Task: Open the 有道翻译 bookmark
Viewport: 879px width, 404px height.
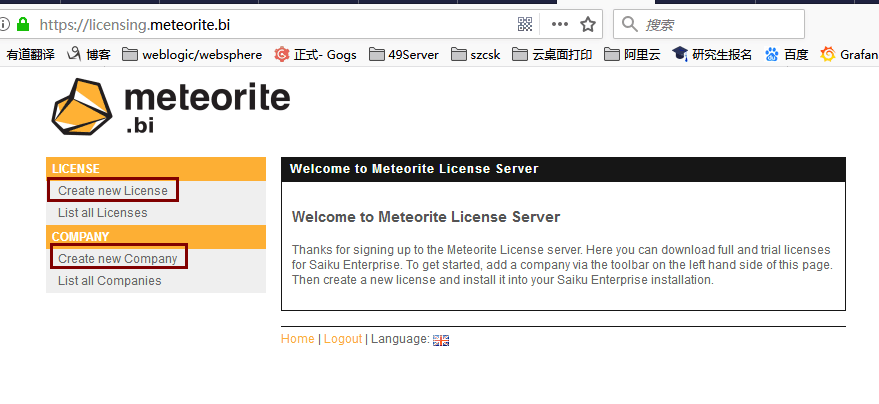Action: [x=31, y=54]
